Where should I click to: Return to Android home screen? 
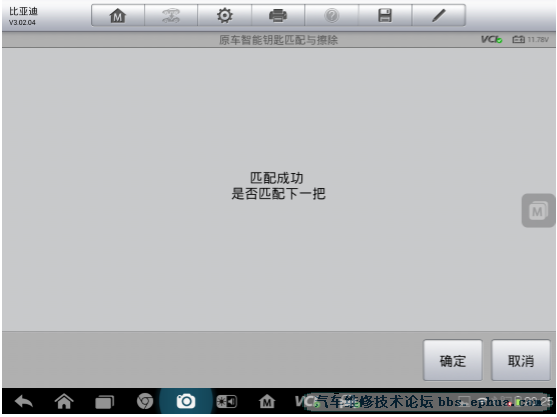pyautogui.click(x=64, y=402)
